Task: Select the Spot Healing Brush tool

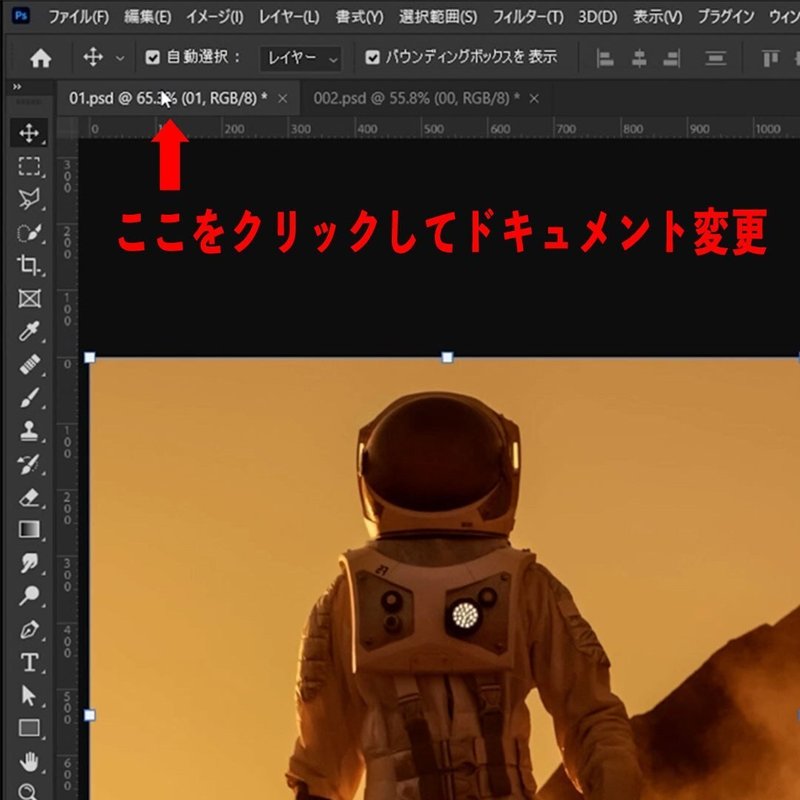Action: (x=29, y=365)
